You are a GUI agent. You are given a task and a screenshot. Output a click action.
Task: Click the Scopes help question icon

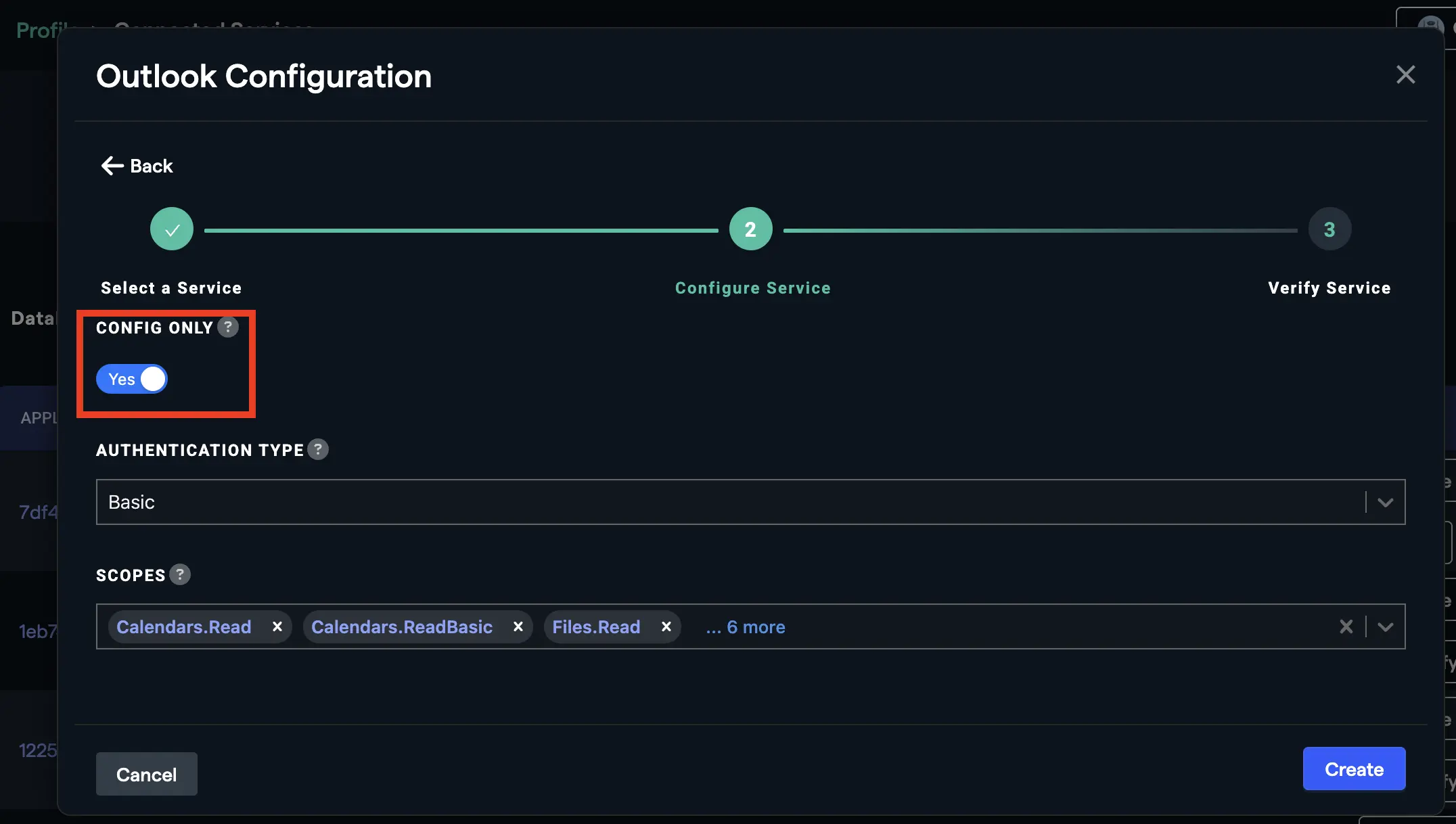(180, 575)
